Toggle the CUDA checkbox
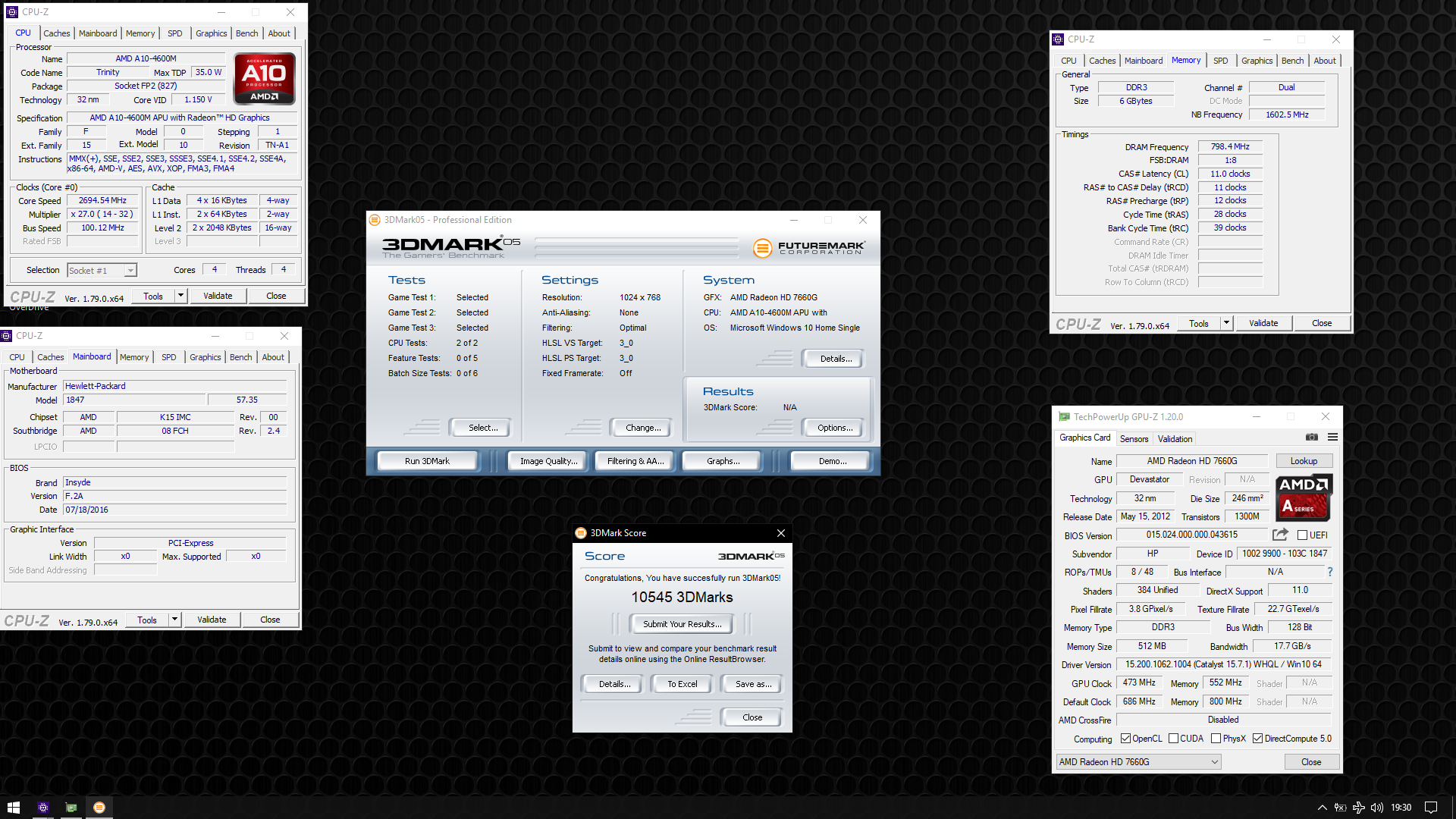 [1173, 739]
